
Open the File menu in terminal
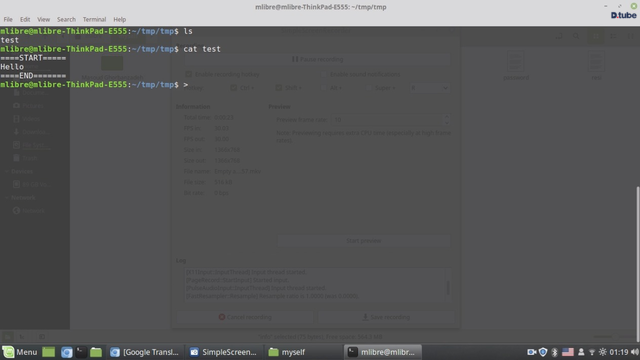[x=8, y=19]
